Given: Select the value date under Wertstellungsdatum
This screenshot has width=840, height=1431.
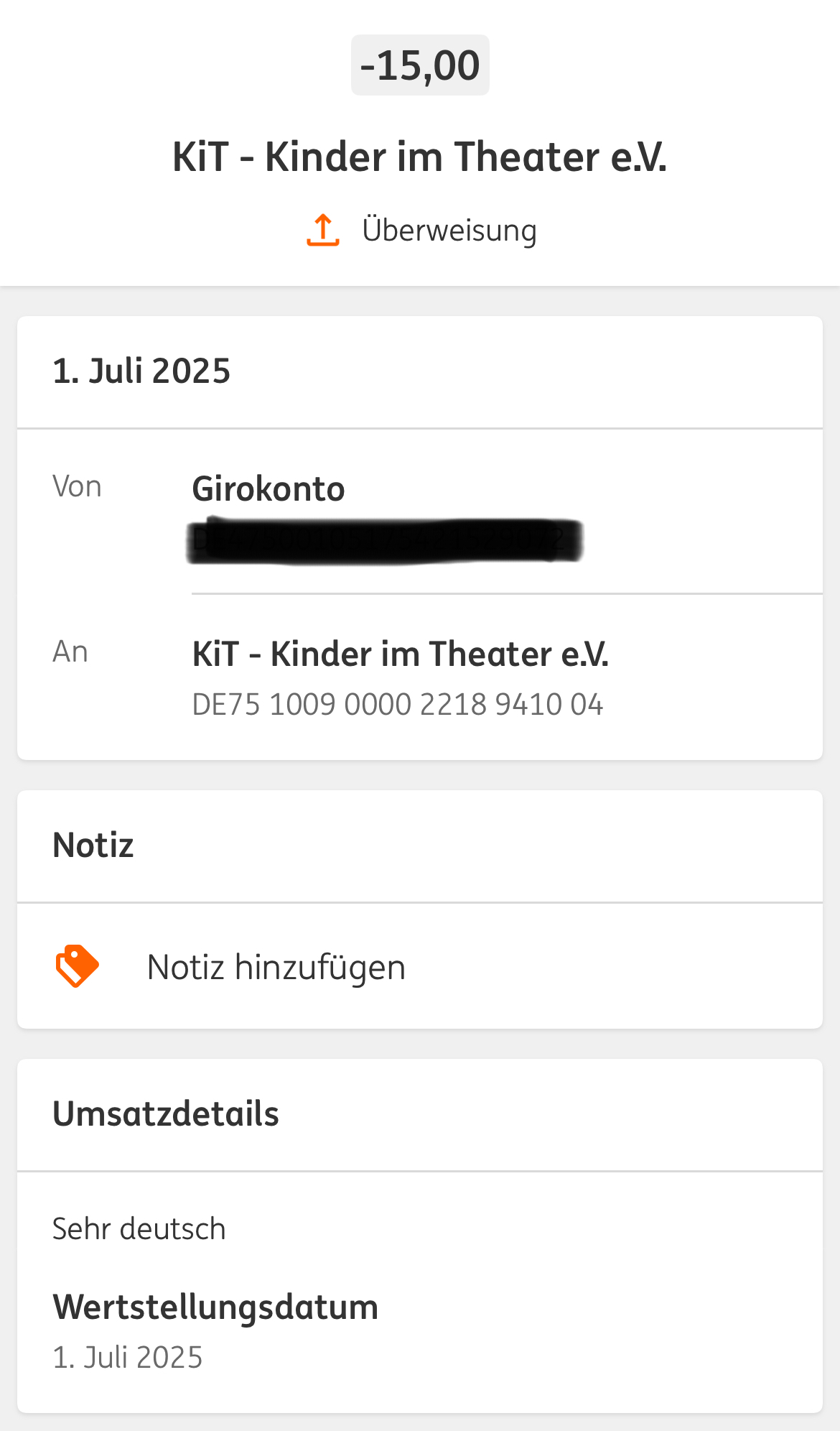Looking at the screenshot, I should point(128,1358).
